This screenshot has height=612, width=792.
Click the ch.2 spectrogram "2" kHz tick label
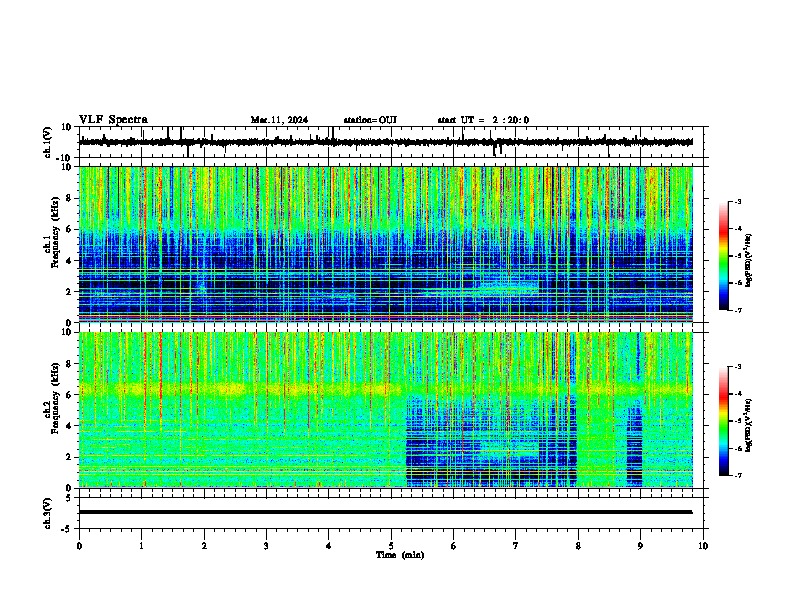(x=69, y=457)
